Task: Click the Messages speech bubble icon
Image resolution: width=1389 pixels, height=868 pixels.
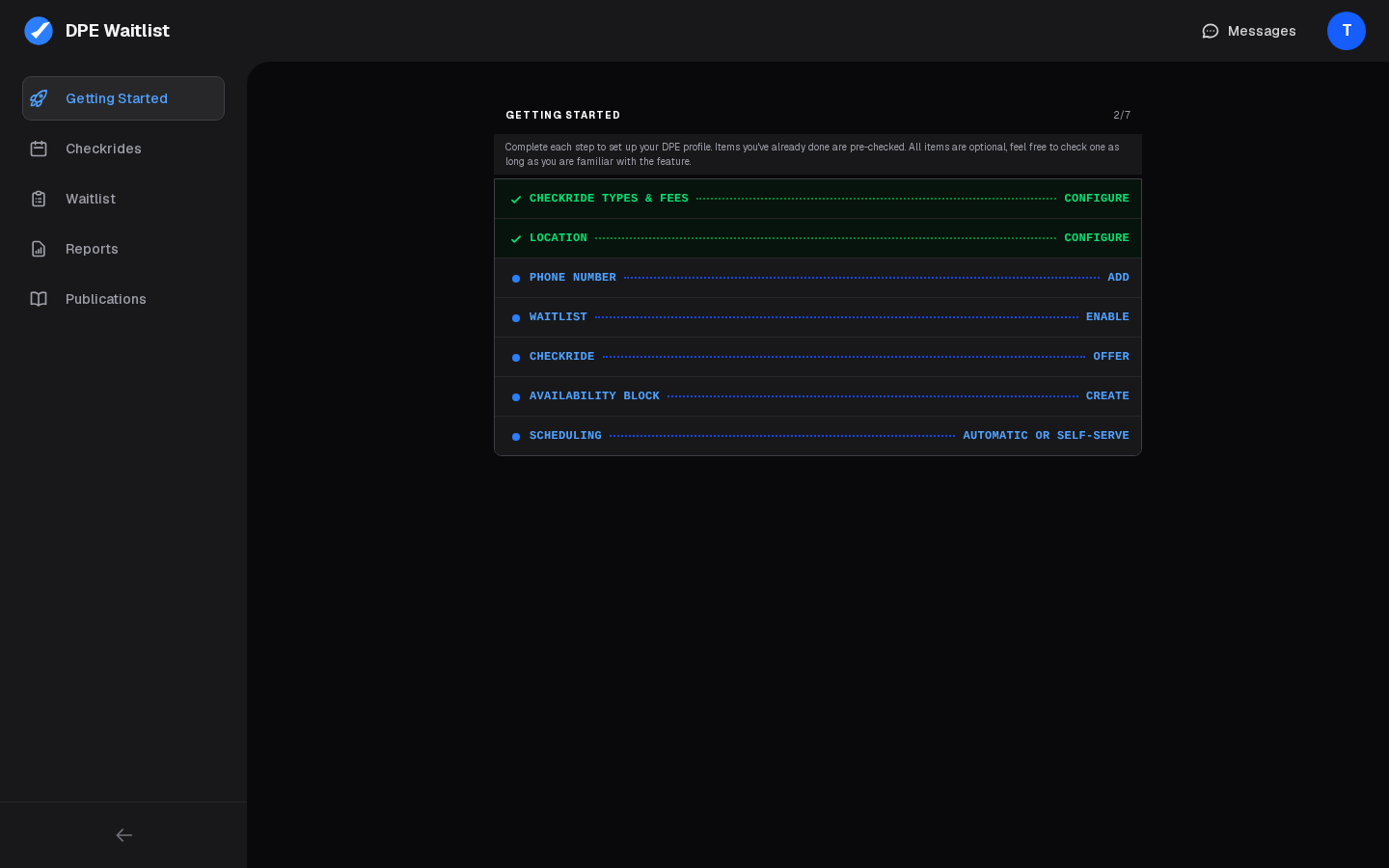Action: point(1211,31)
